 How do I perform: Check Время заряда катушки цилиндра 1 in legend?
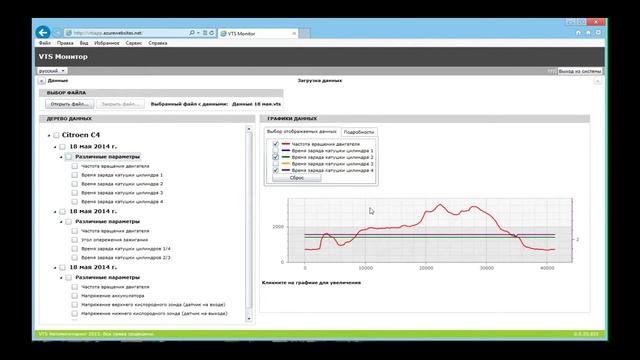click(x=276, y=151)
